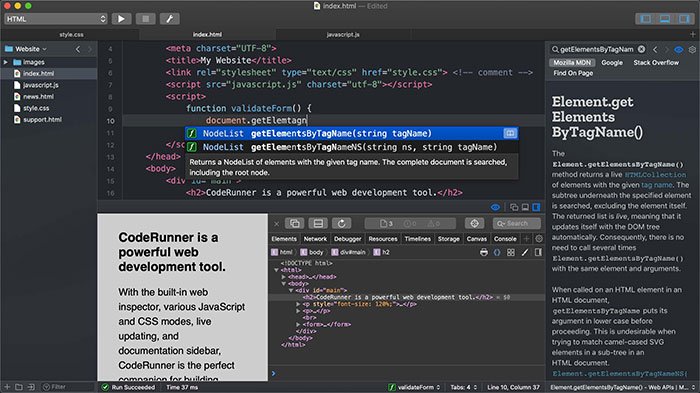Expand the form node in DOM tree
Image resolution: width=700 pixels, height=393 pixels.
[298, 325]
